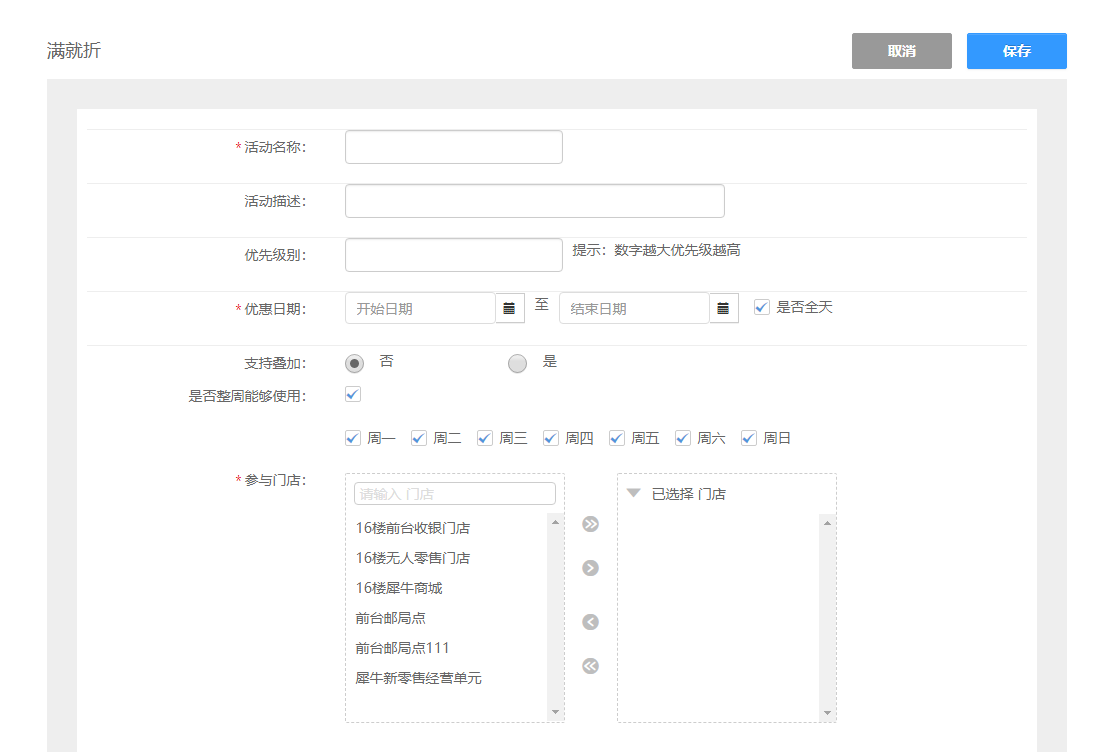This screenshot has width=1106, height=752.
Task: Open the end date calendar picker
Action: [x=723, y=308]
